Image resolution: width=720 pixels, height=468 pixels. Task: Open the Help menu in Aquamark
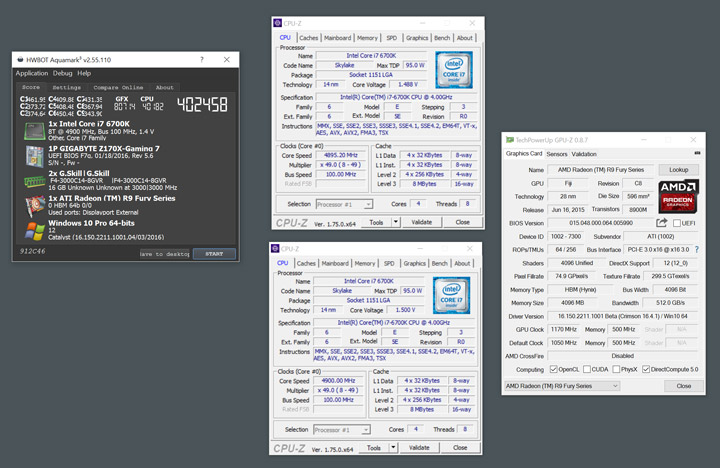pyautogui.click(x=84, y=73)
